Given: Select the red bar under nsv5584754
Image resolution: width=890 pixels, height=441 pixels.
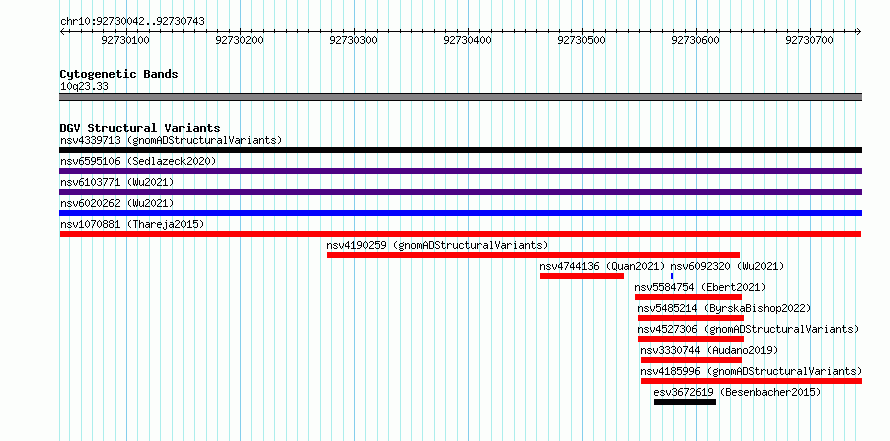Looking at the screenshot, I should (689, 297).
